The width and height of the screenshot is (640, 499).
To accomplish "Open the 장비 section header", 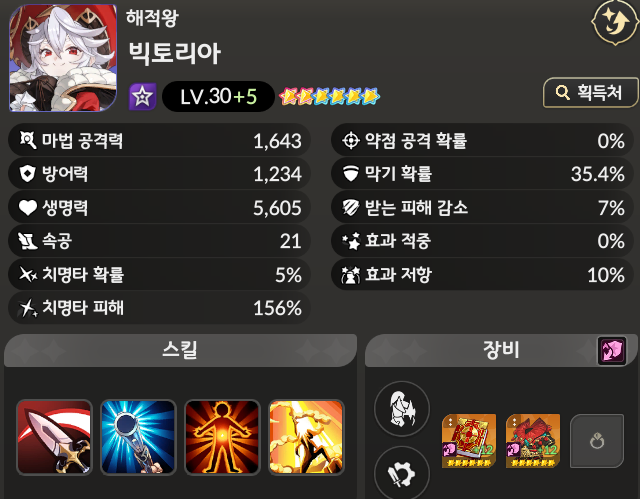I will (x=501, y=350).
